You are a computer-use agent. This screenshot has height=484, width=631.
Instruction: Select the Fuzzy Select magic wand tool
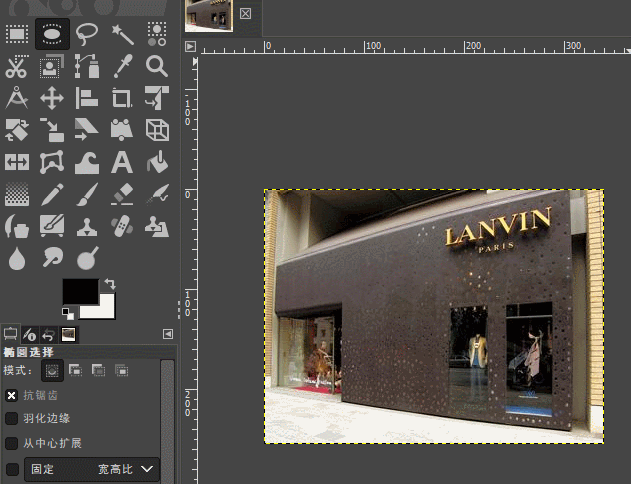122,34
